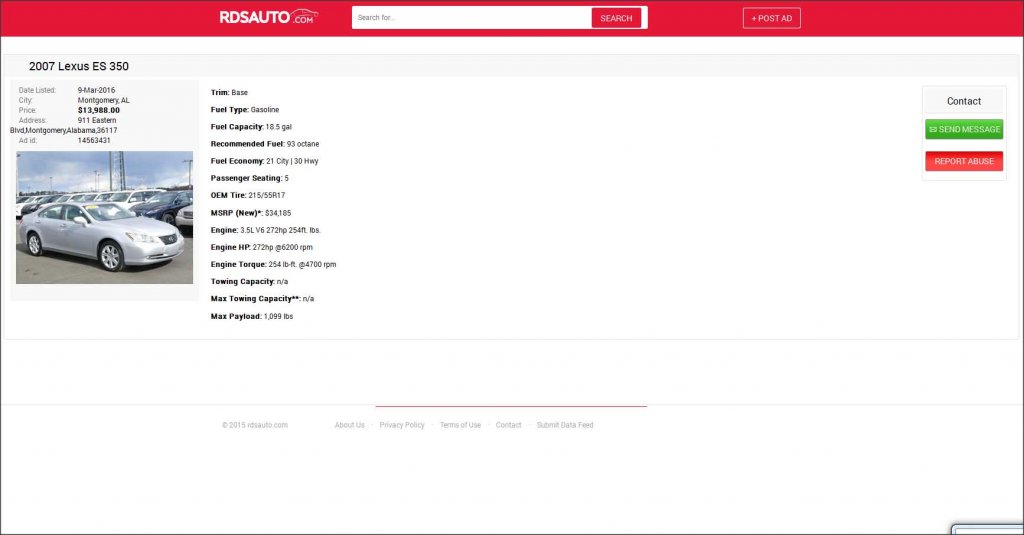The image size is (1024, 535).
Task: Open the Terms of Use link
Action: (x=460, y=425)
